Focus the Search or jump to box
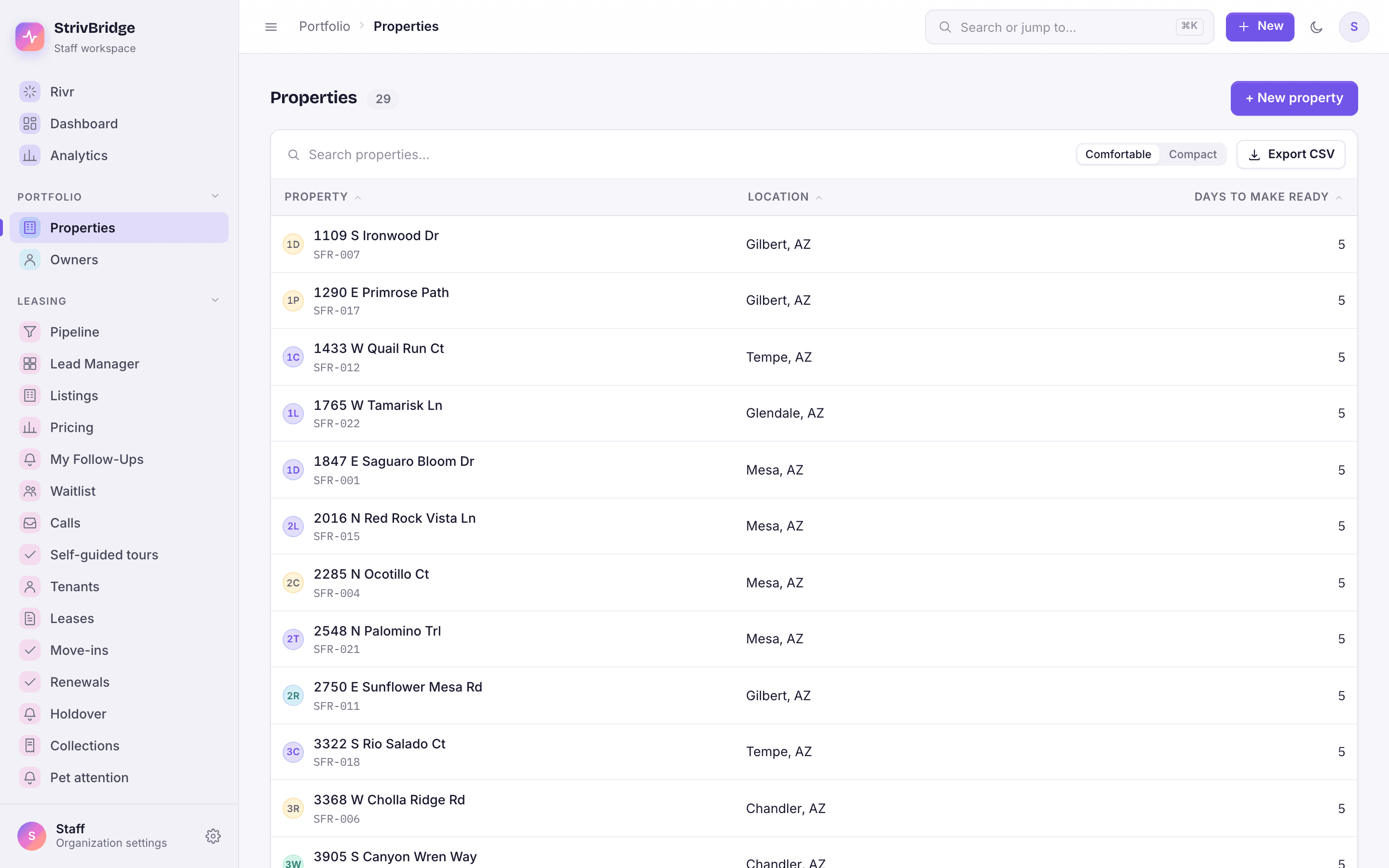The height and width of the screenshot is (868, 1389). (1069, 27)
